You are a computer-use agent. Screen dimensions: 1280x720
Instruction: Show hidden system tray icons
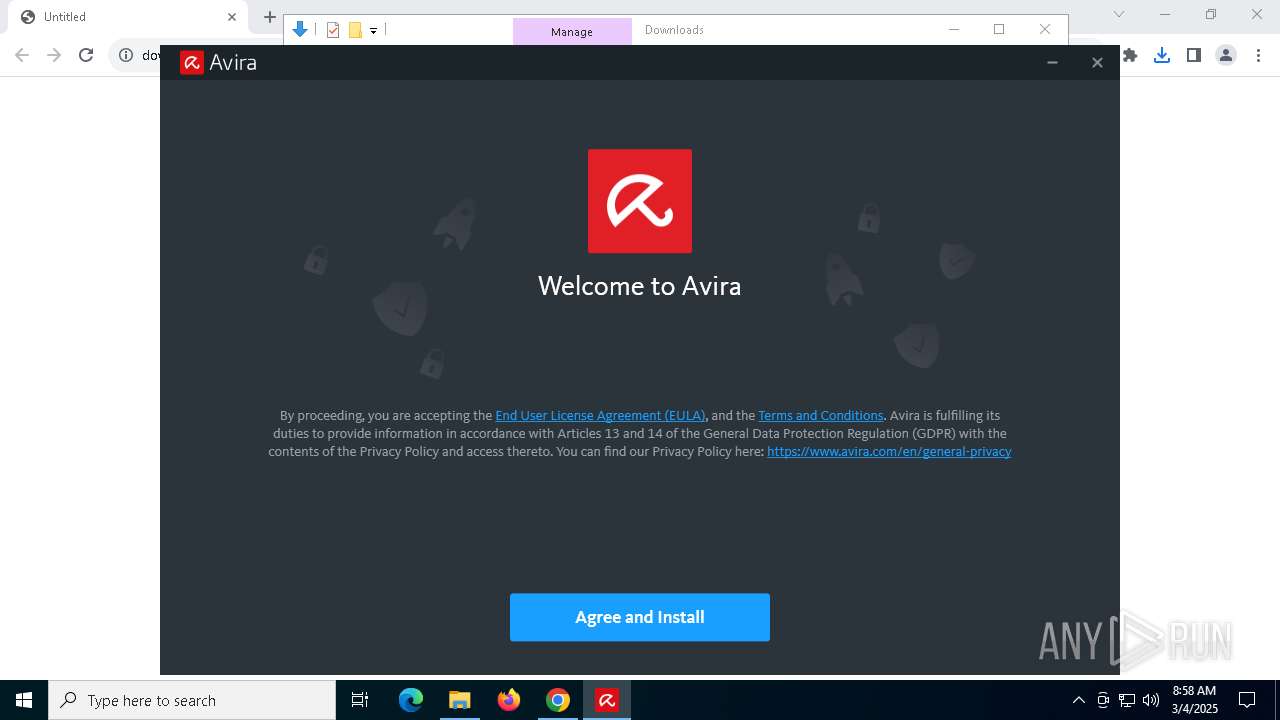pyautogui.click(x=1078, y=700)
